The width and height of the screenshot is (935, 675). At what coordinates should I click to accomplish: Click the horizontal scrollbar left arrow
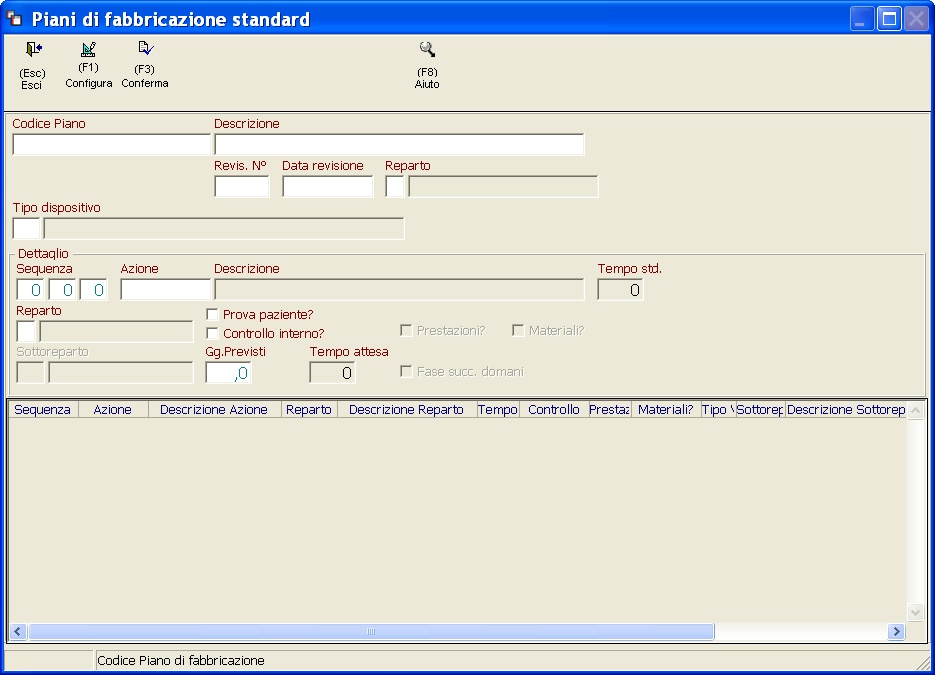(18, 631)
